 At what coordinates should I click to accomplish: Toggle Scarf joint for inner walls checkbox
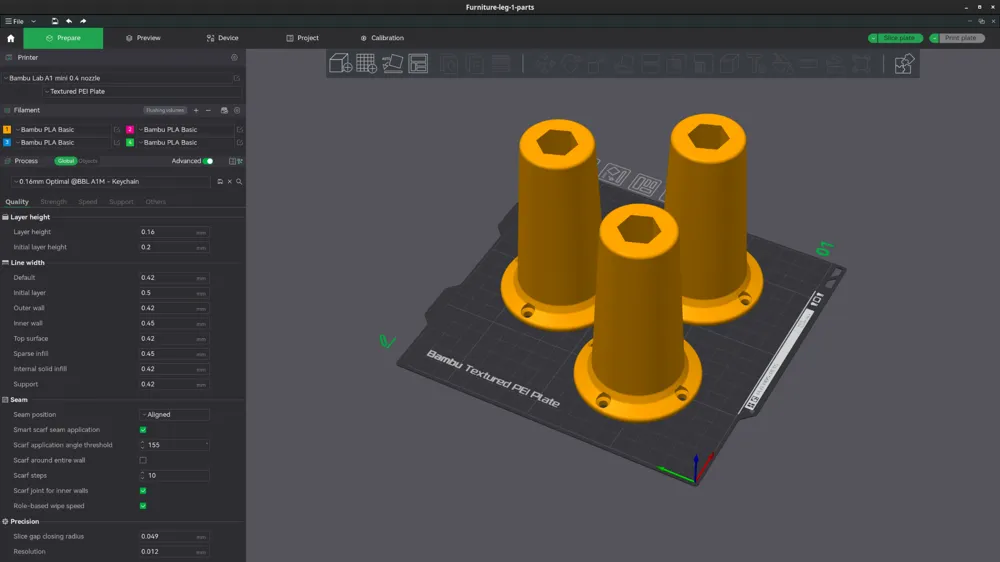[143, 491]
